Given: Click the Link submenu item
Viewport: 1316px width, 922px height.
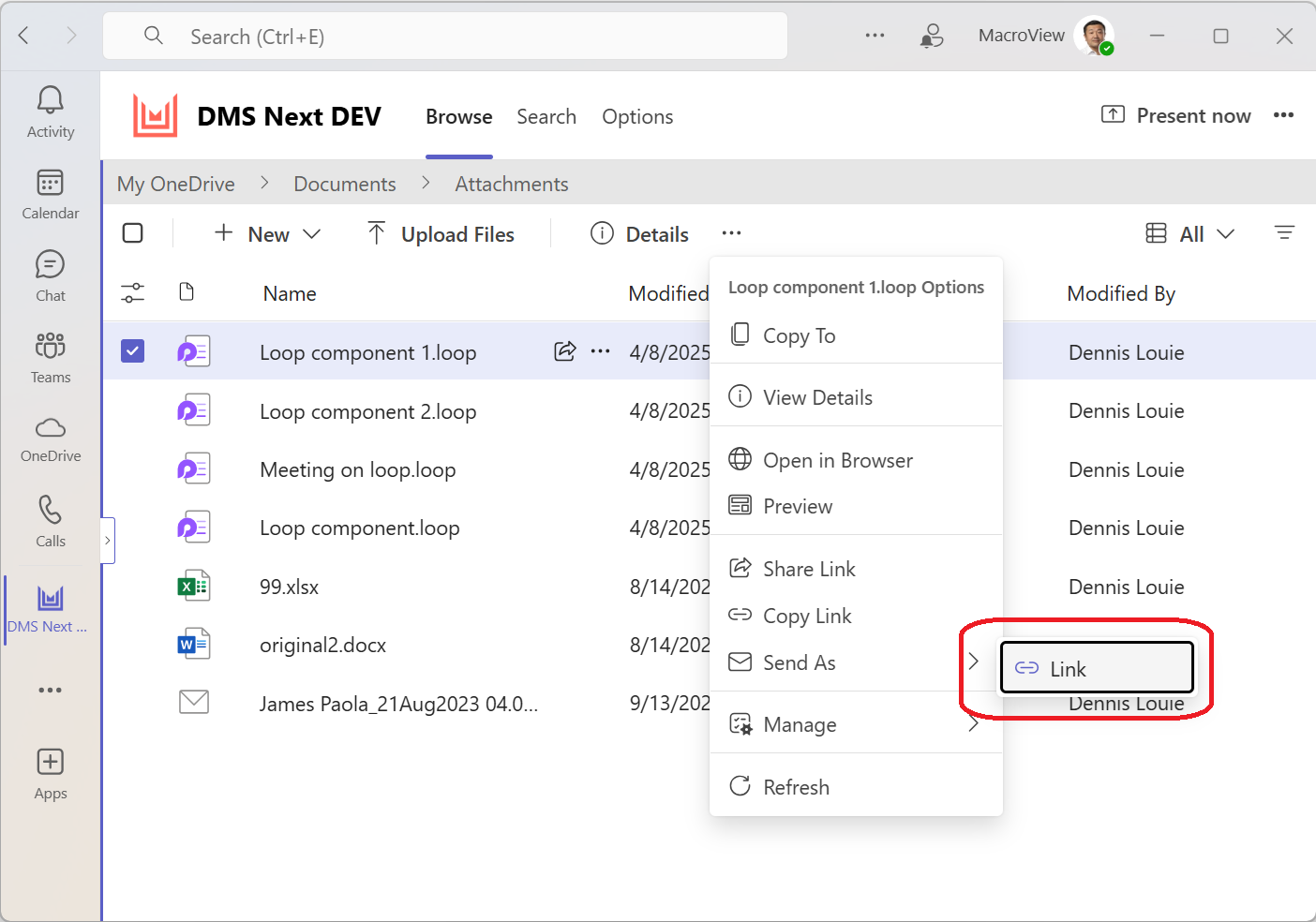Looking at the screenshot, I should 1097,668.
